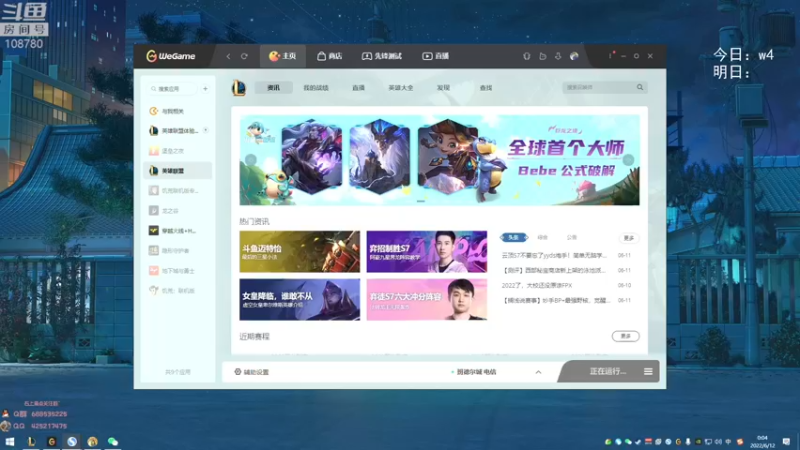Click the shield icon in the title bar

(x=527, y=56)
